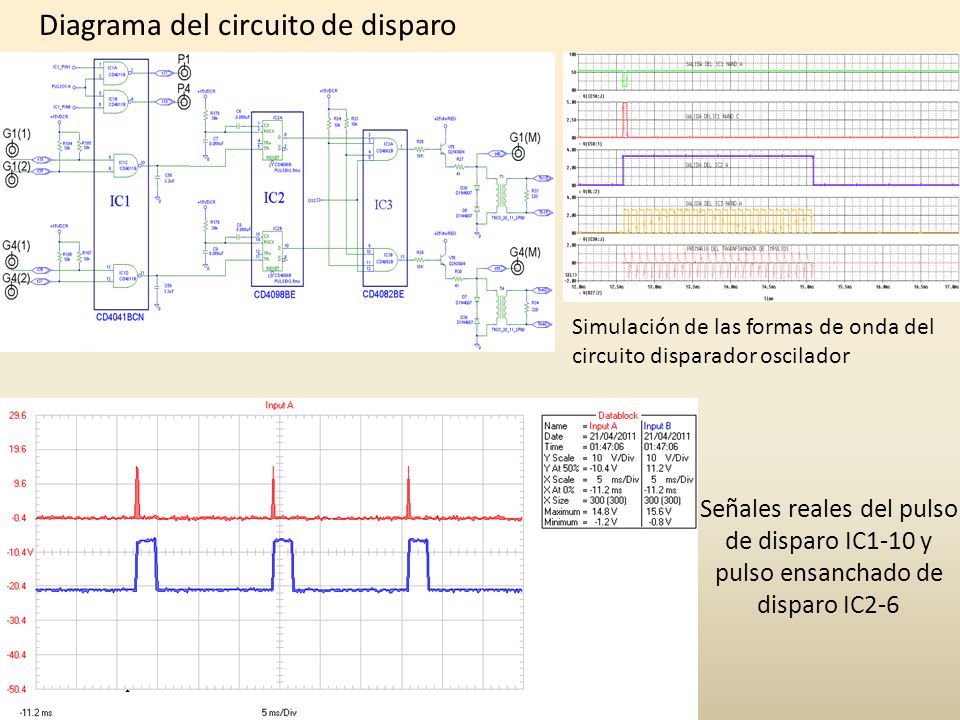Click the 'Input A' oscilloscope plot title
Screen dimensions: 960x720
click(x=279, y=405)
